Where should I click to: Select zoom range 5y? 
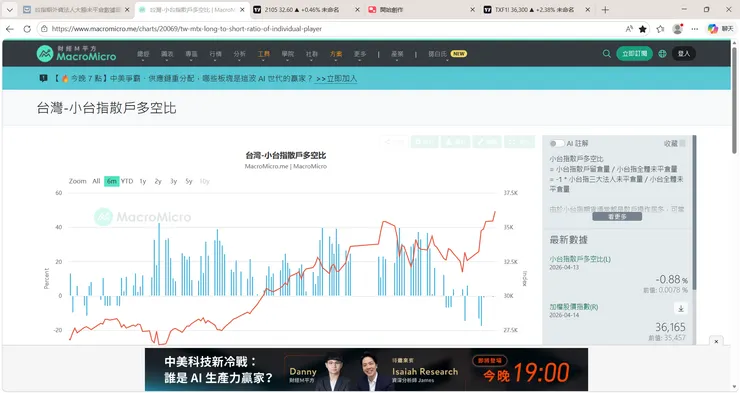click(189, 181)
